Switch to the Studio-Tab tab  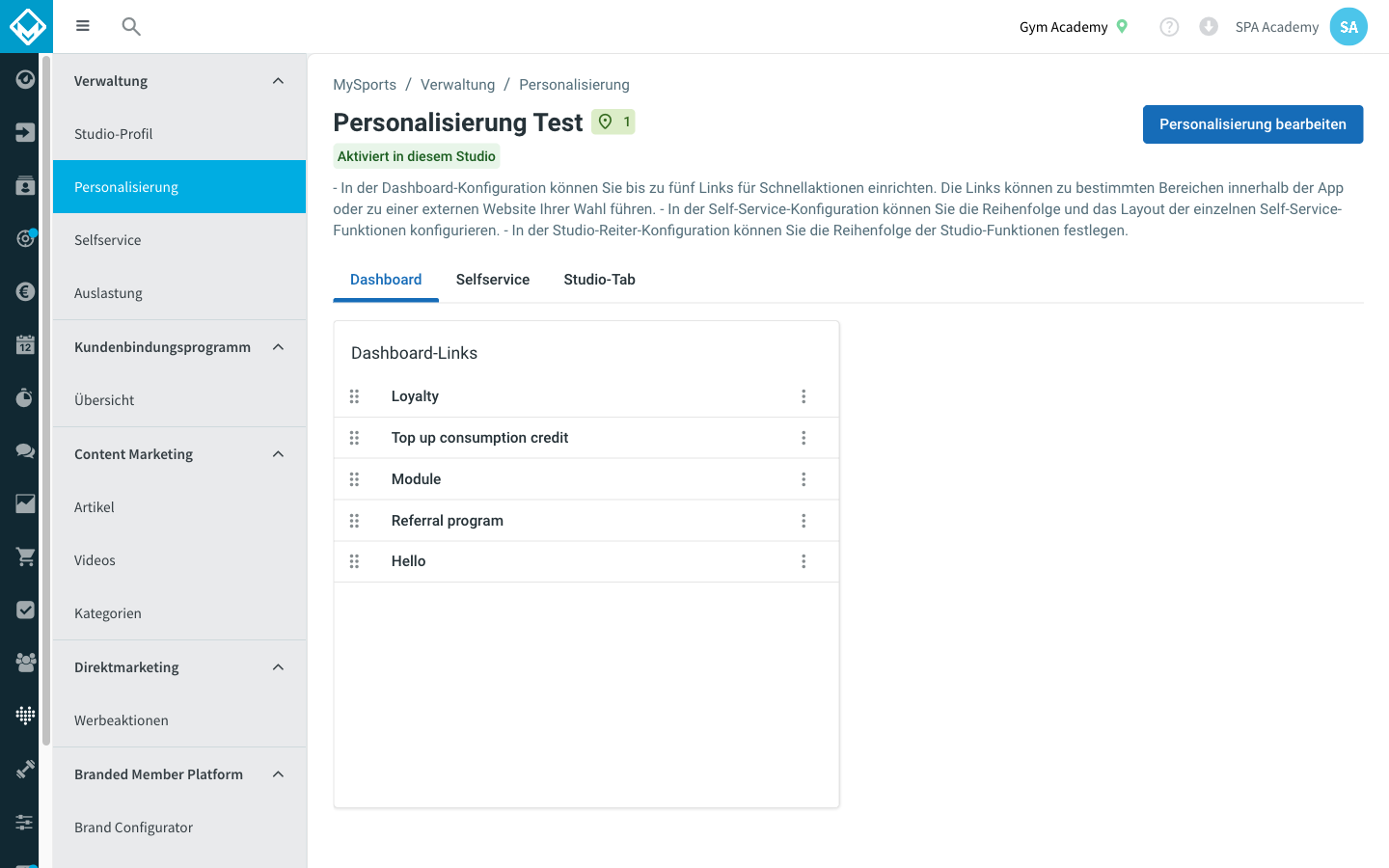pyautogui.click(x=599, y=280)
